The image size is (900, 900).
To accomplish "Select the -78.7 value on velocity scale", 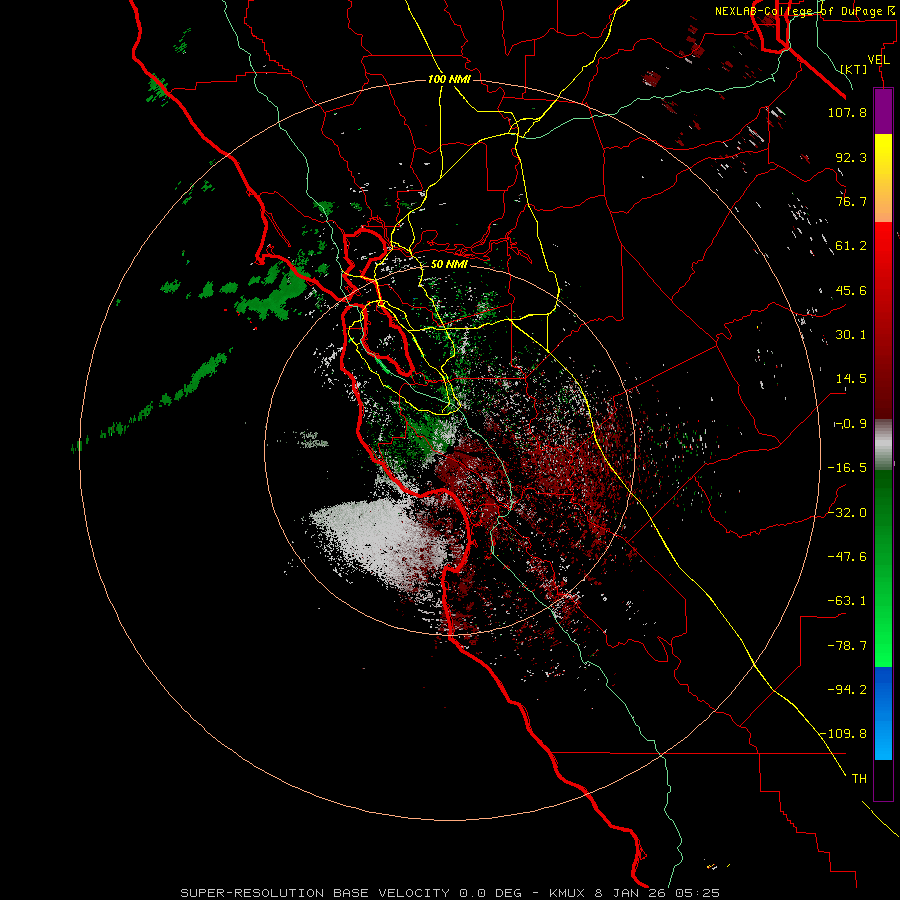I will pos(847,646).
